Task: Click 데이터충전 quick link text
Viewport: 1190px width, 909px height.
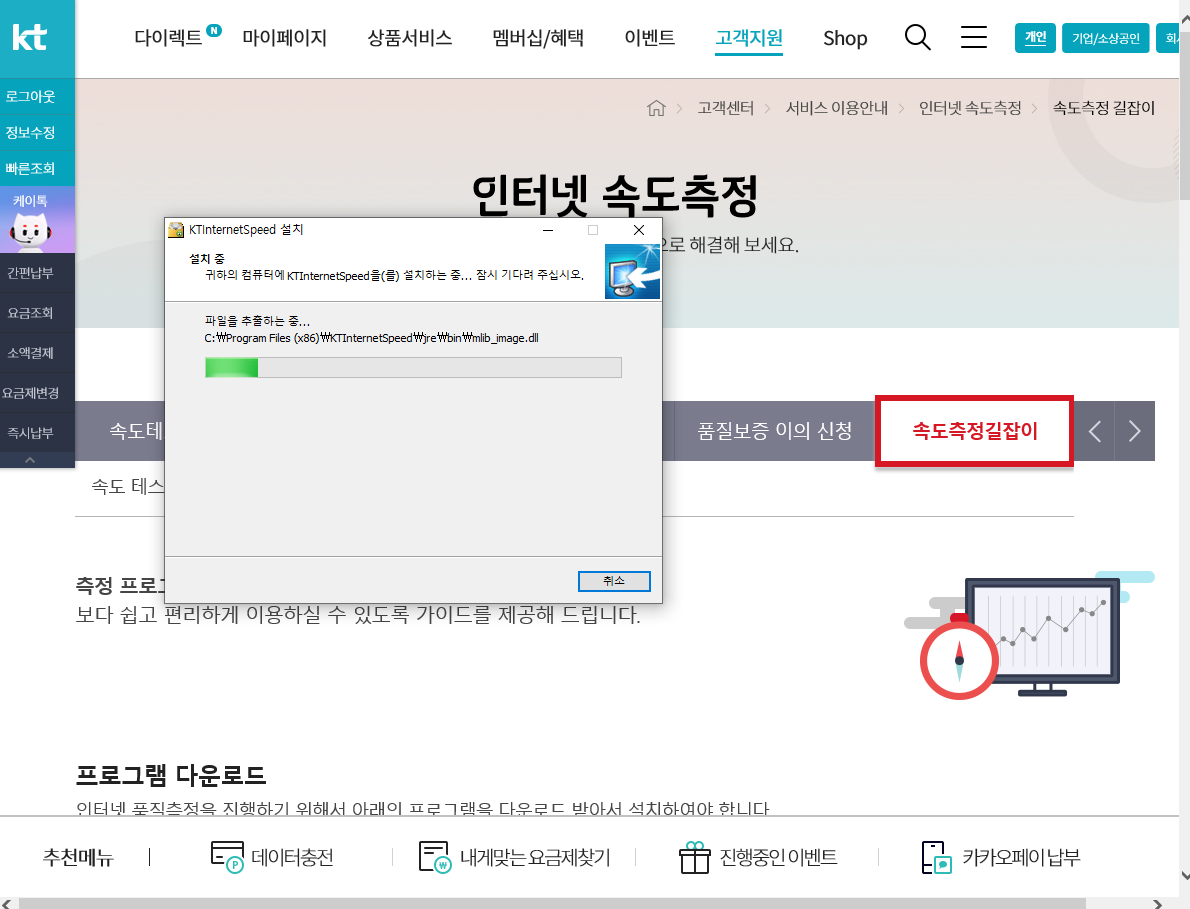Action: pos(292,857)
